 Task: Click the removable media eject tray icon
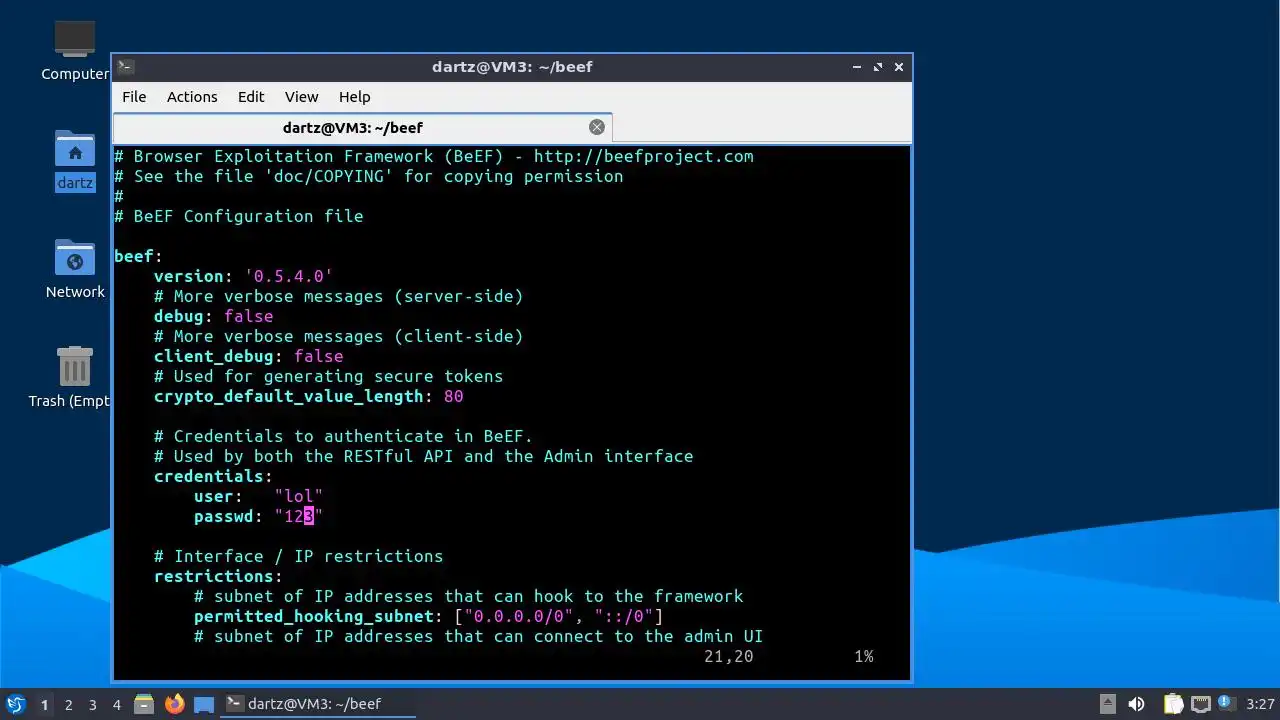pyautogui.click(x=1107, y=704)
